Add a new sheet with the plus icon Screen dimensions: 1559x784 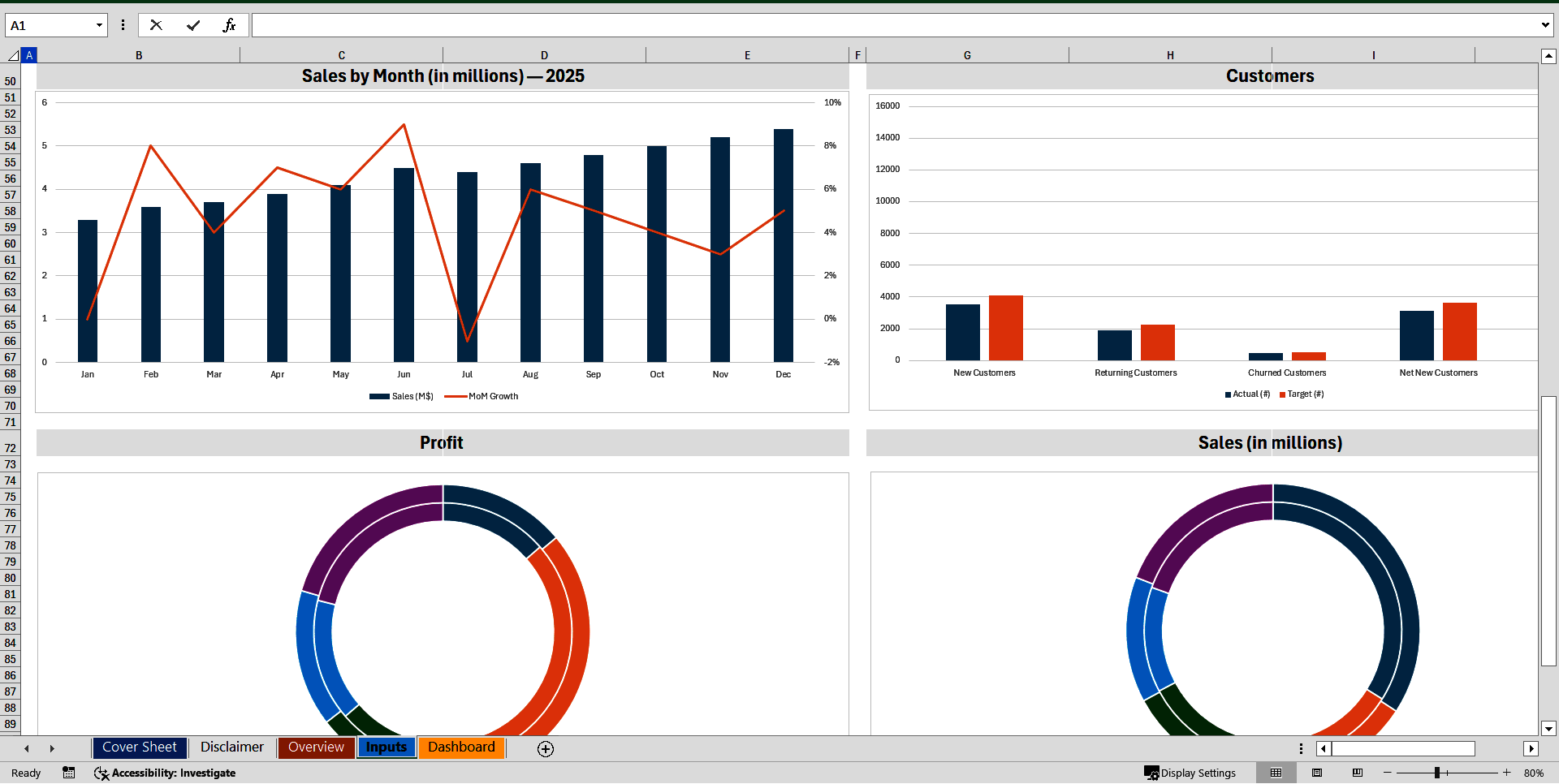click(x=545, y=748)
